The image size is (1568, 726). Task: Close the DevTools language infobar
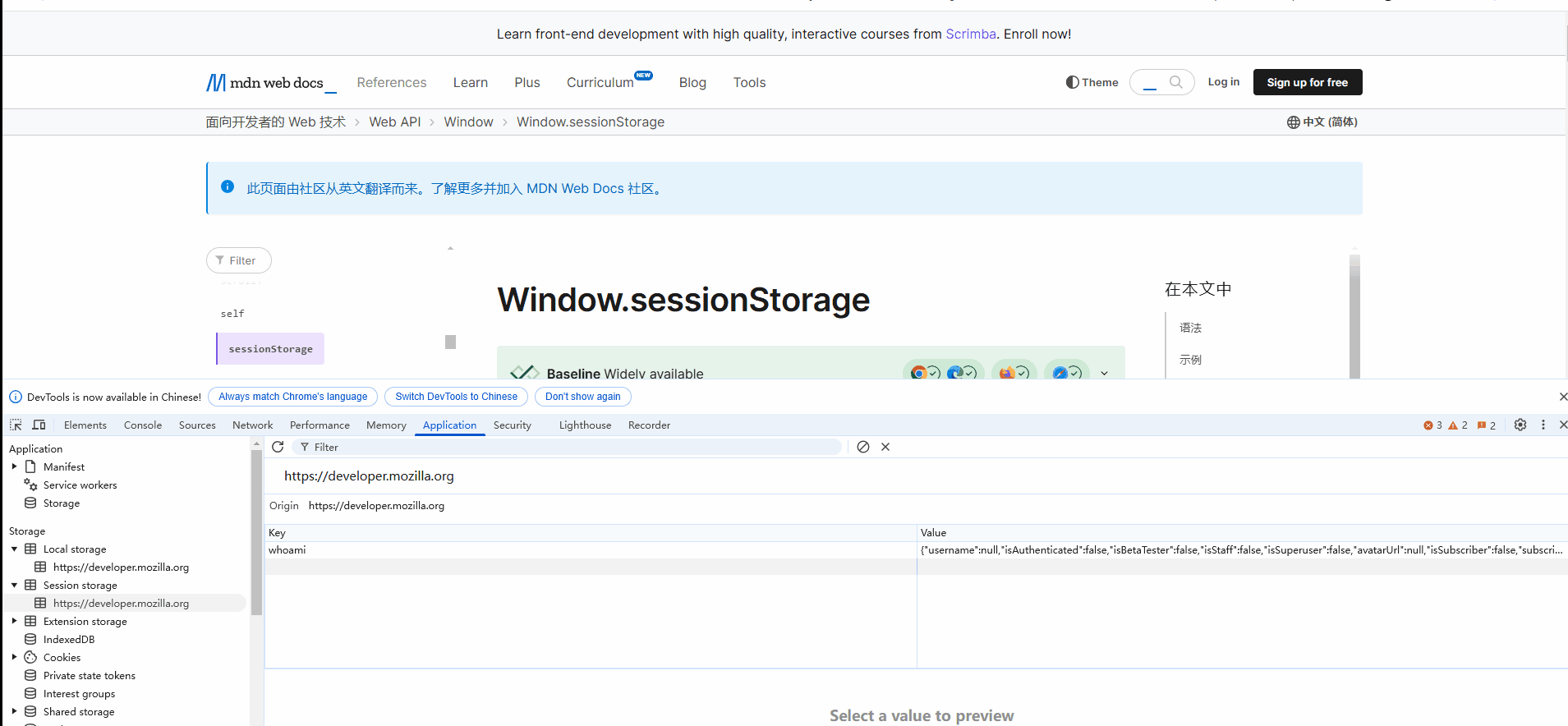[1562, 397]
